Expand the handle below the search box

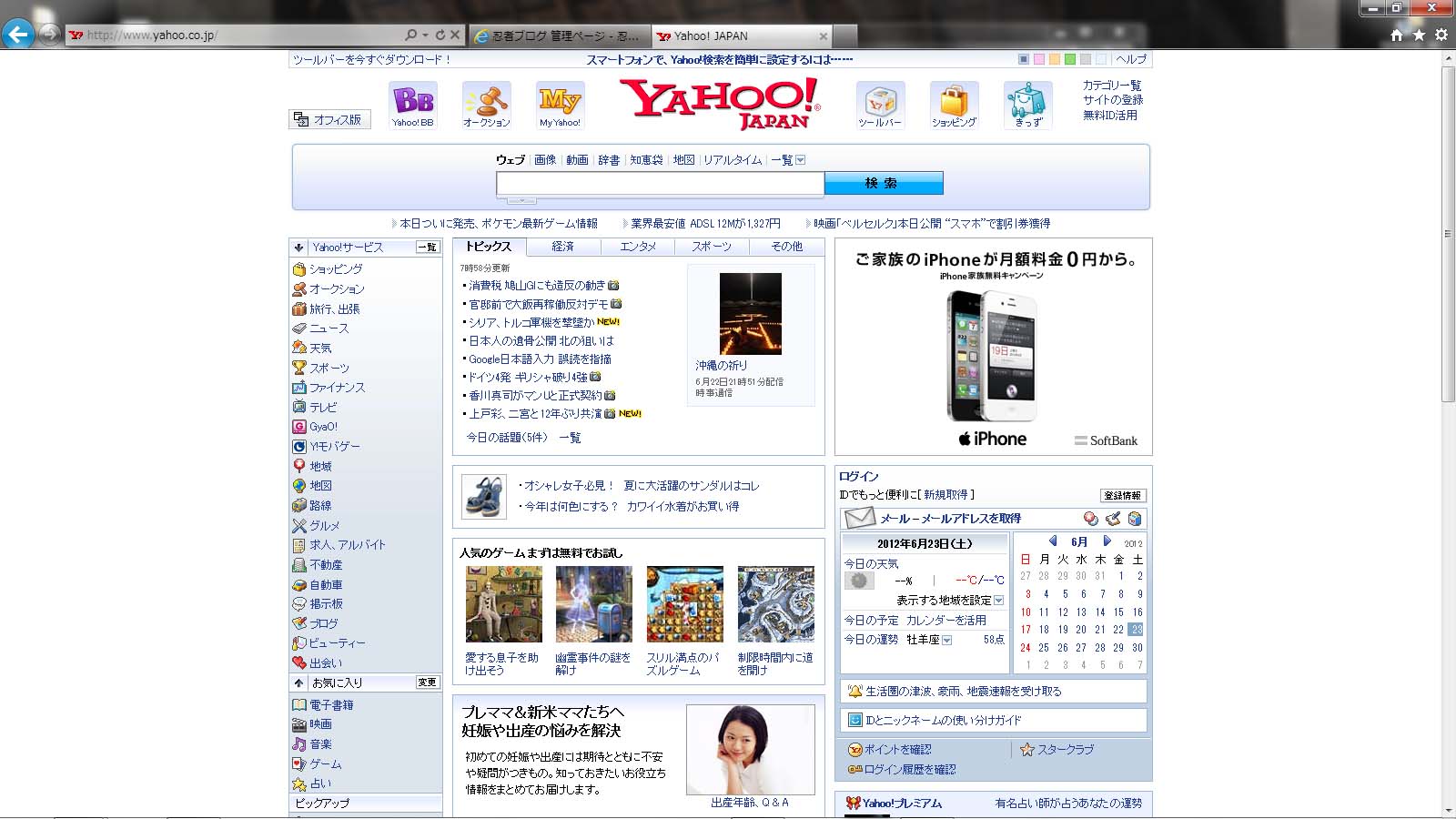coord(521,200)
